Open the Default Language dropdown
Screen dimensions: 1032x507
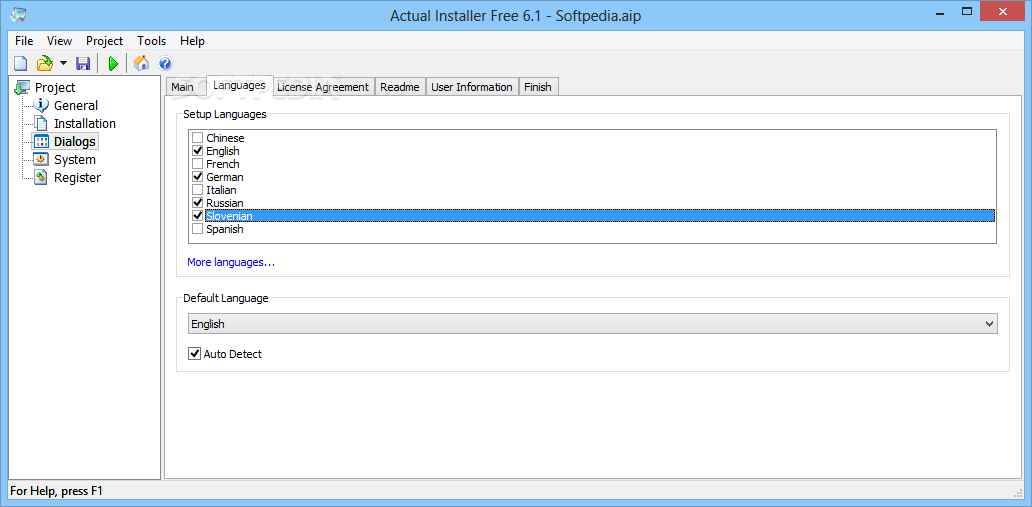coord(592,324)
